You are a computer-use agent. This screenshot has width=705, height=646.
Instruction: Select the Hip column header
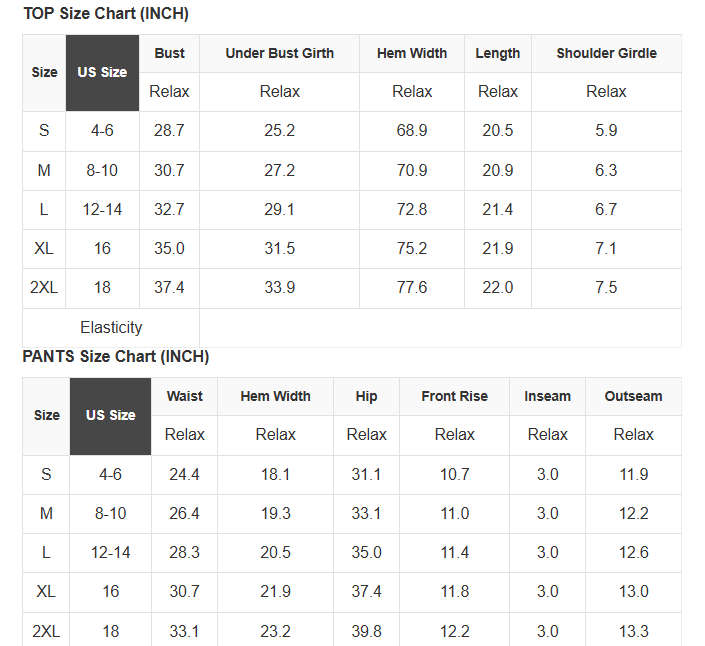(x=367, y=396)
